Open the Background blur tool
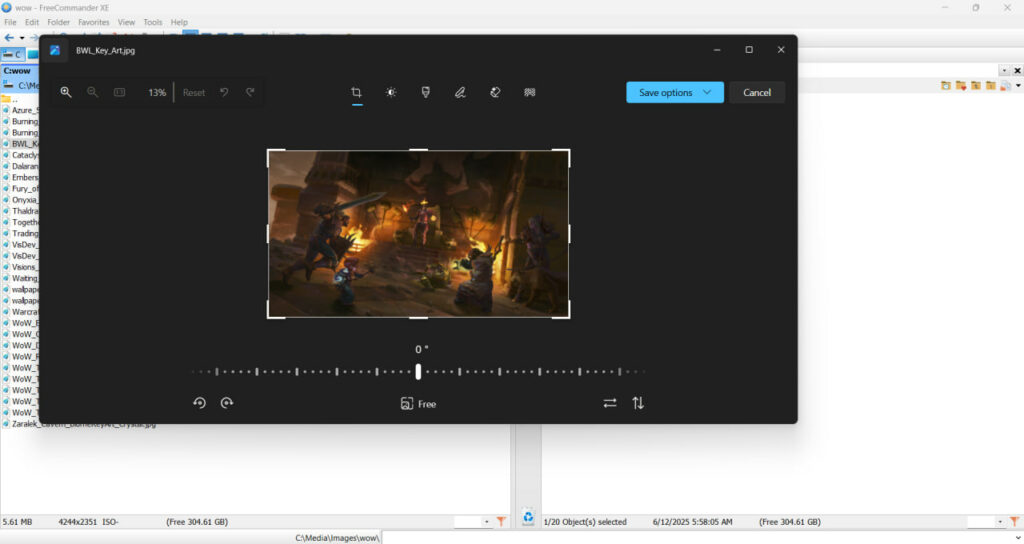1024x544 pixels. coord(530,93)
